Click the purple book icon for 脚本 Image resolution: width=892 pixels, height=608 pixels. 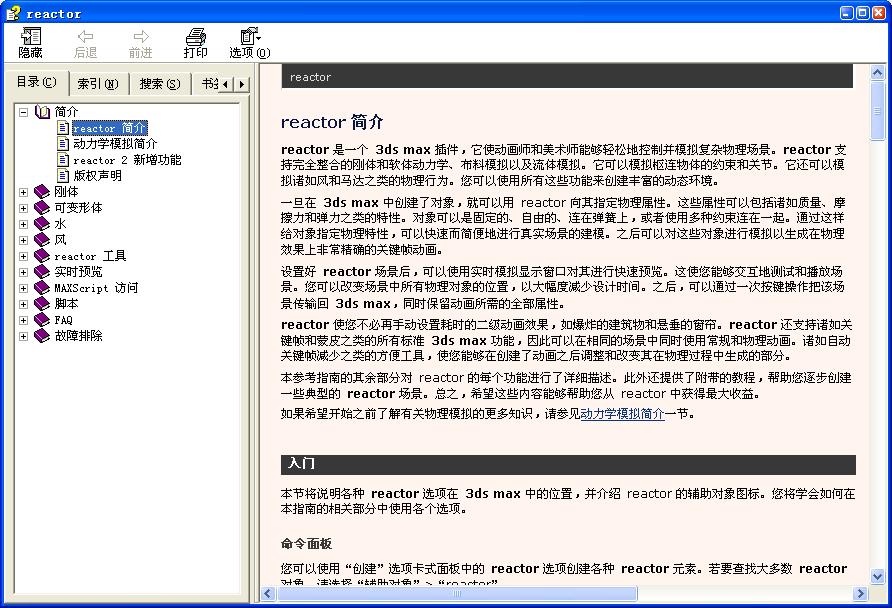click(42, 304)
